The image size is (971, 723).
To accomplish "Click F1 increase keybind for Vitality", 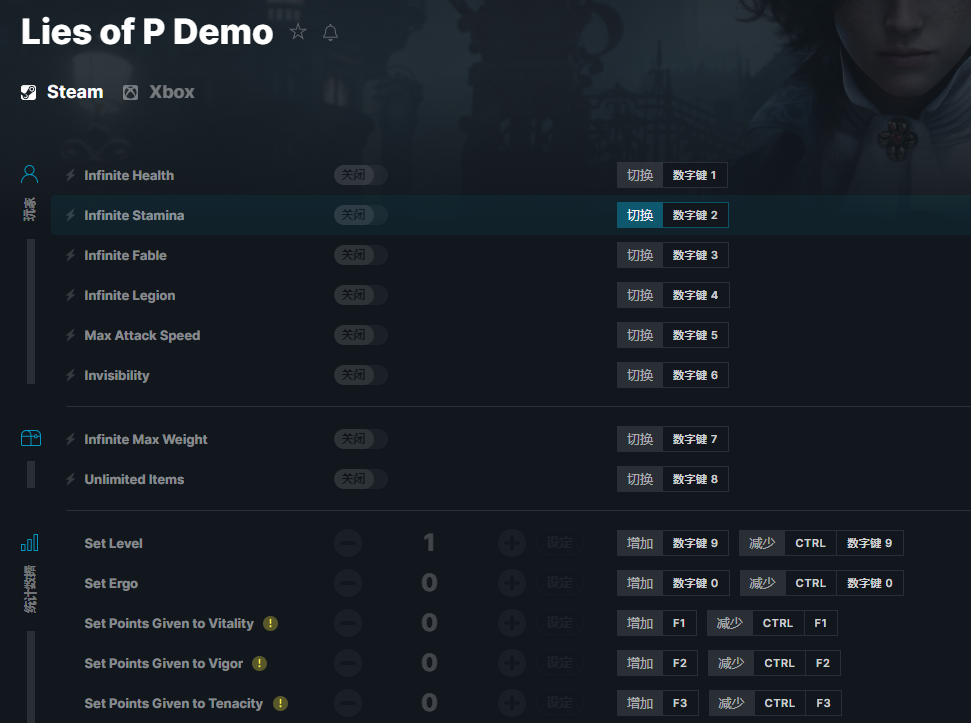I will point(679,623).
